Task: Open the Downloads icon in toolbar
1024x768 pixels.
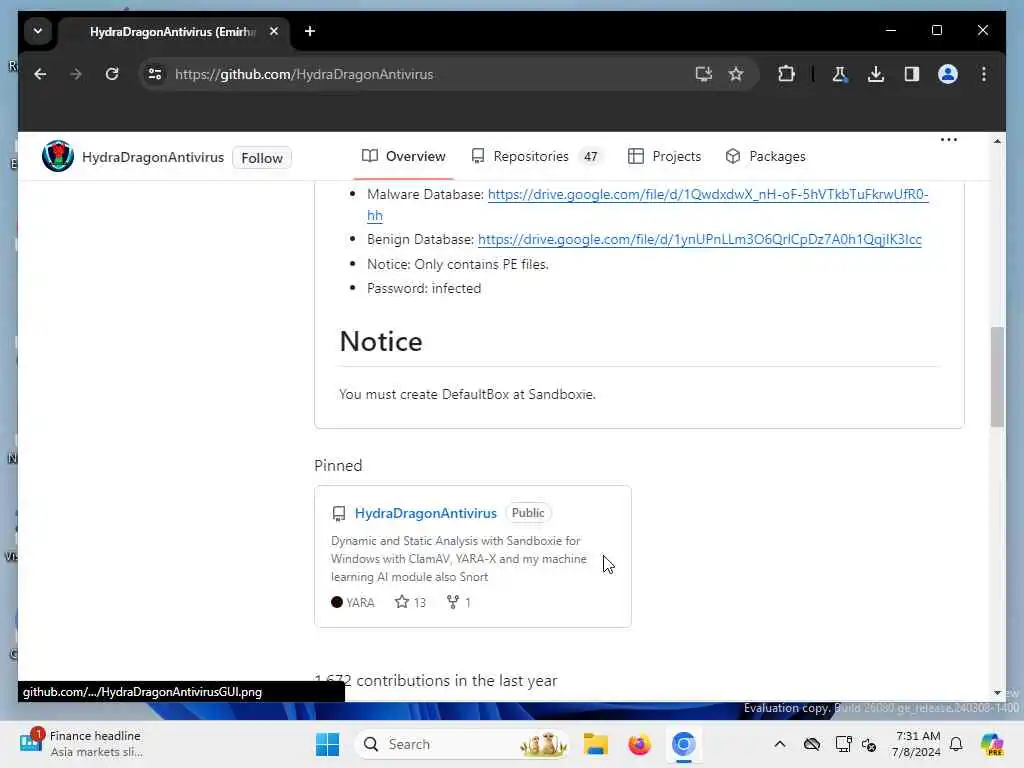Action: coord(876,74)
